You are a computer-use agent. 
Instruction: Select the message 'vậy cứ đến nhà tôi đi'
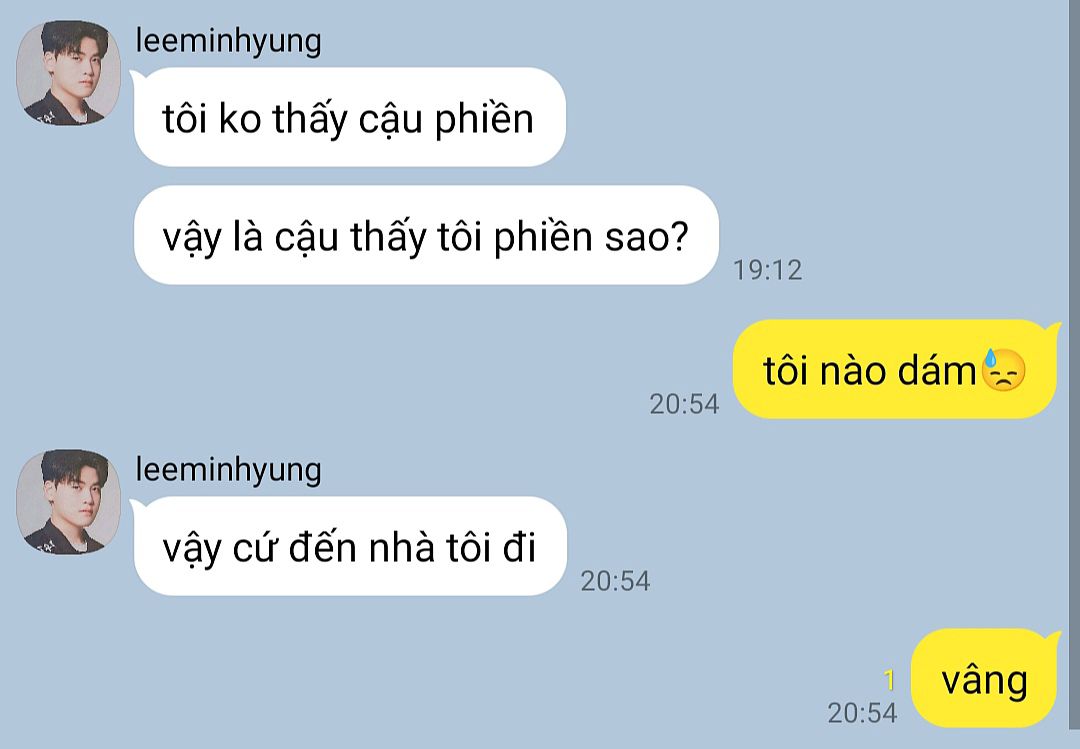[350, 546]
